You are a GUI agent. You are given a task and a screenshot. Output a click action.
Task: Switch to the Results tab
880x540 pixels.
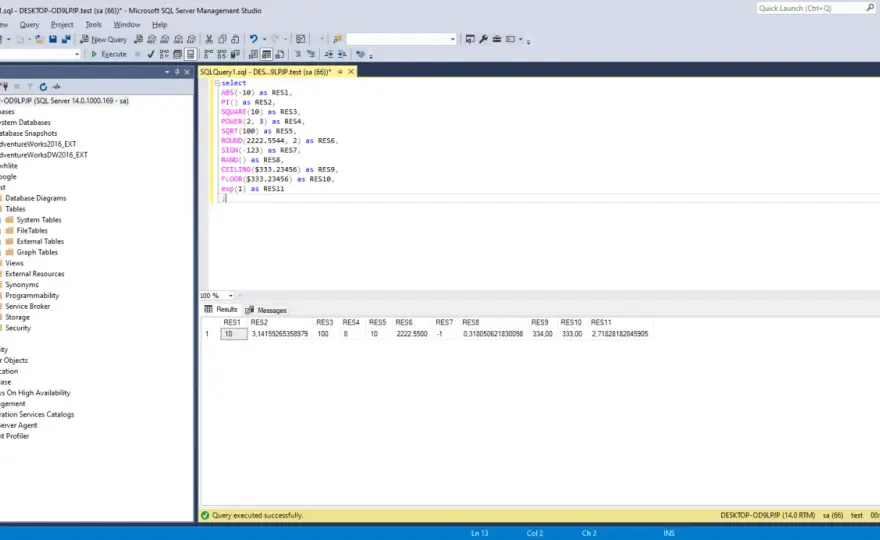click(x=221, y=309)
